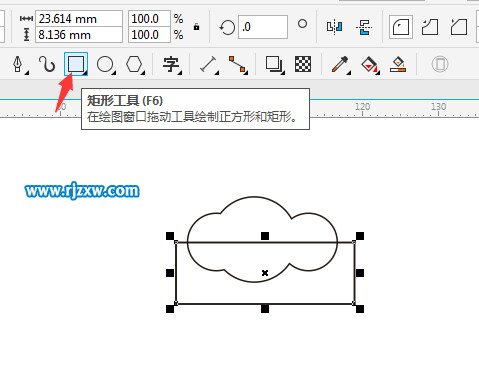Mirror the object vertically
The width and height of the screenshot is (479, 391).
tap(364, 27)
